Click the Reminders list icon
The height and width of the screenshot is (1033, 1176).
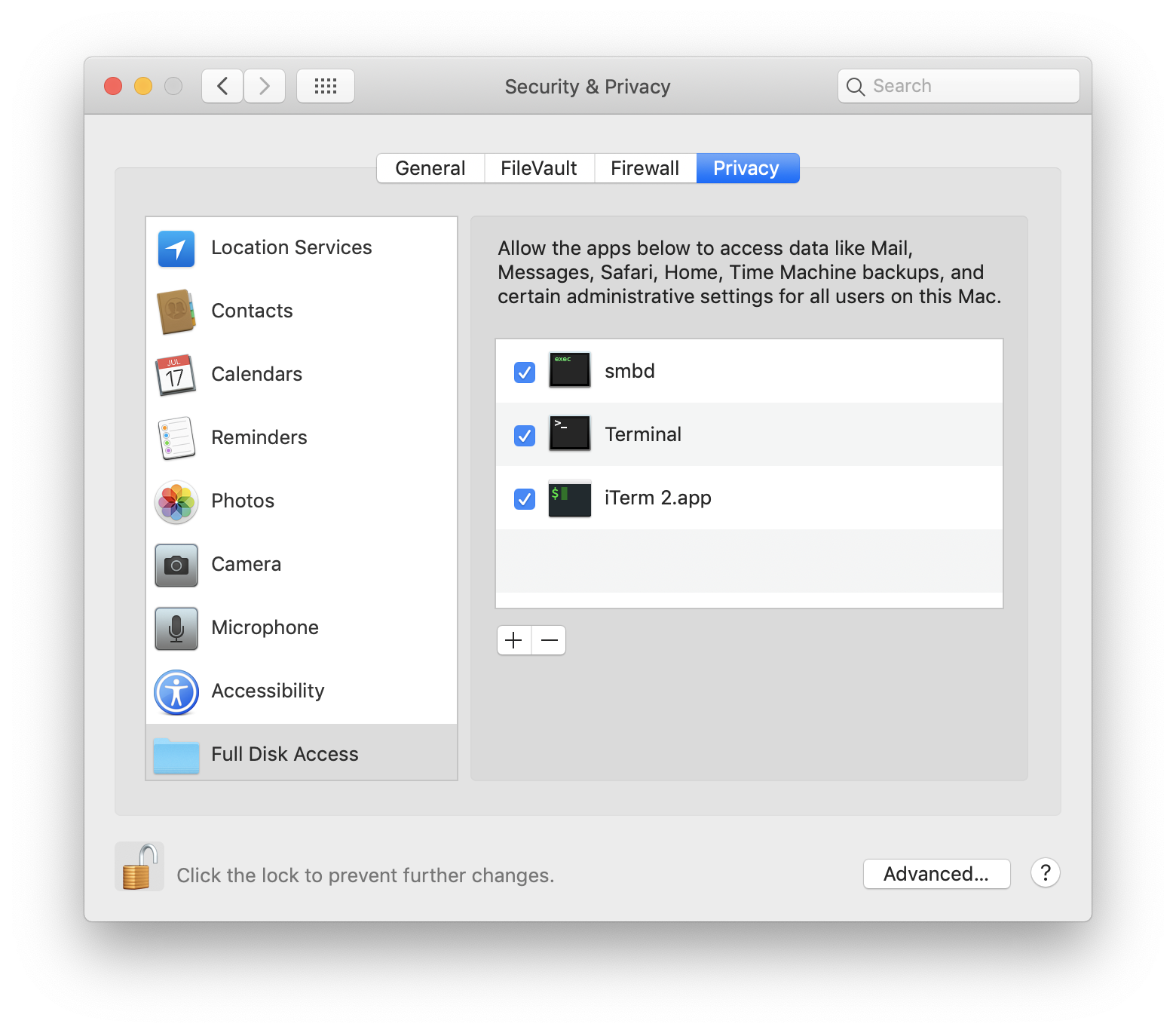point(176,438)
